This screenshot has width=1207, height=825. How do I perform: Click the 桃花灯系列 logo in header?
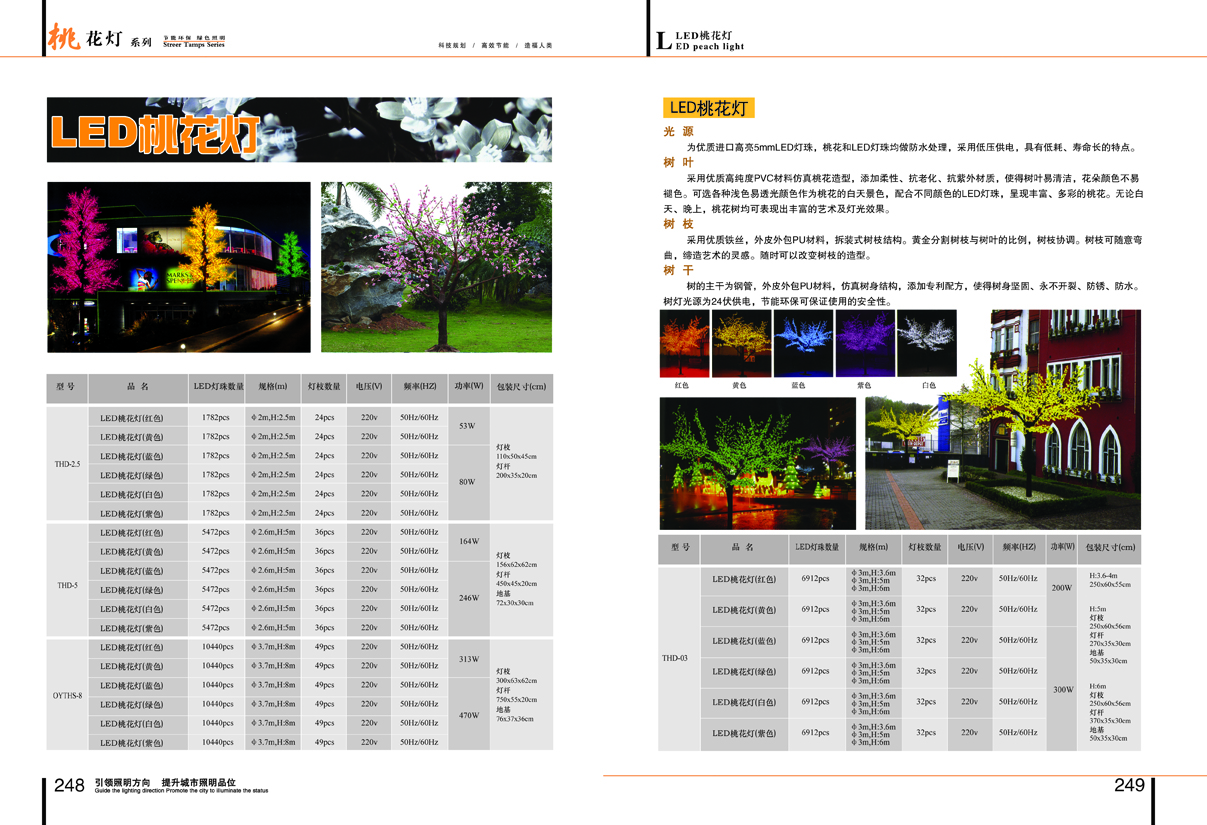point(100,39)
